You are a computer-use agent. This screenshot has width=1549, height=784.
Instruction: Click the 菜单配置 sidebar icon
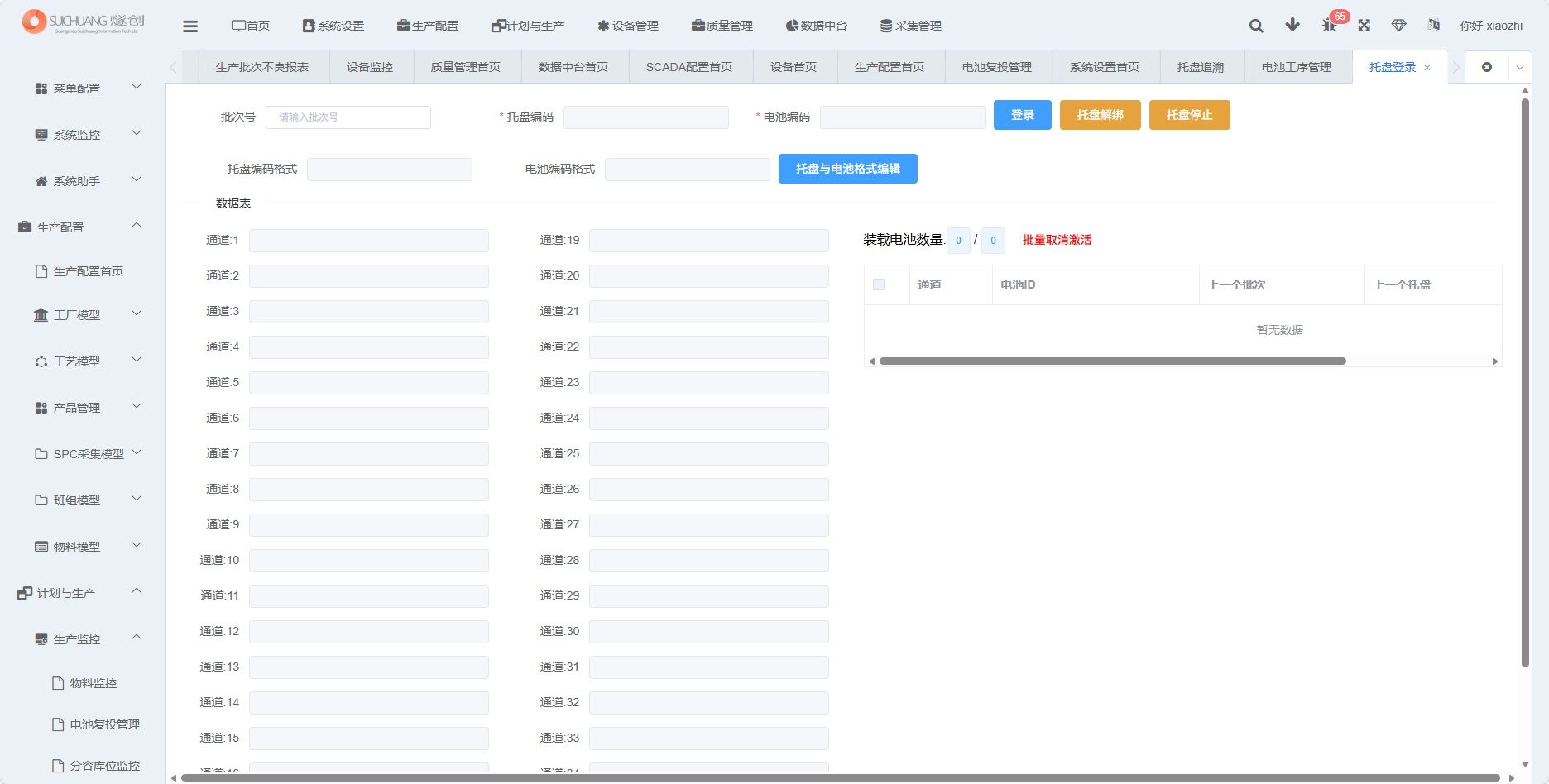pyautogui.click(x=41, y=88)
